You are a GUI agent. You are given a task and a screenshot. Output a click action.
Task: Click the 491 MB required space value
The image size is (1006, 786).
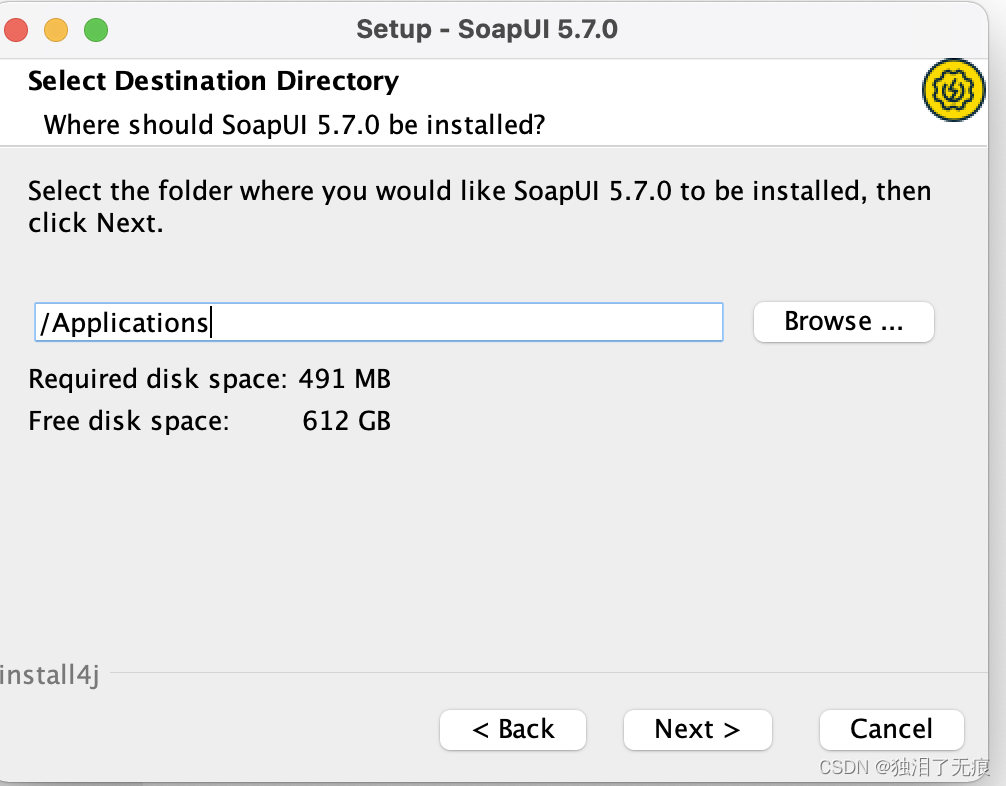[x=344, y=379]
